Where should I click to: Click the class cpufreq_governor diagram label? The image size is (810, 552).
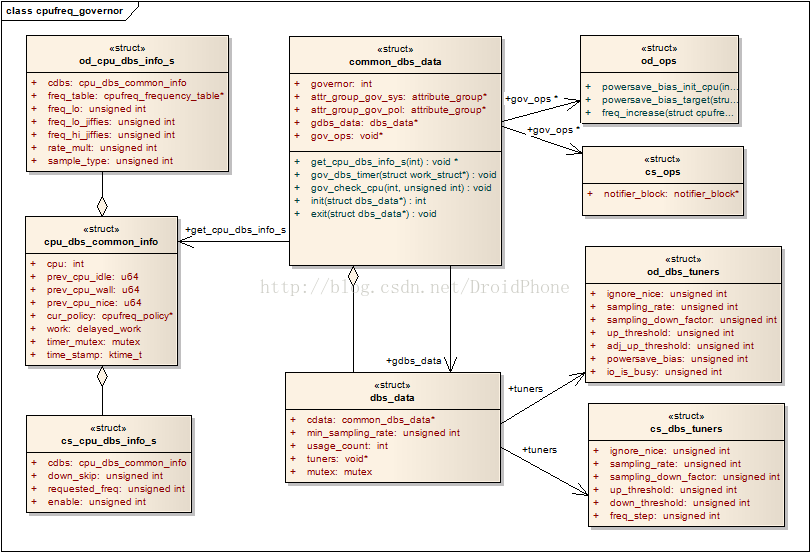click(65, 11)
